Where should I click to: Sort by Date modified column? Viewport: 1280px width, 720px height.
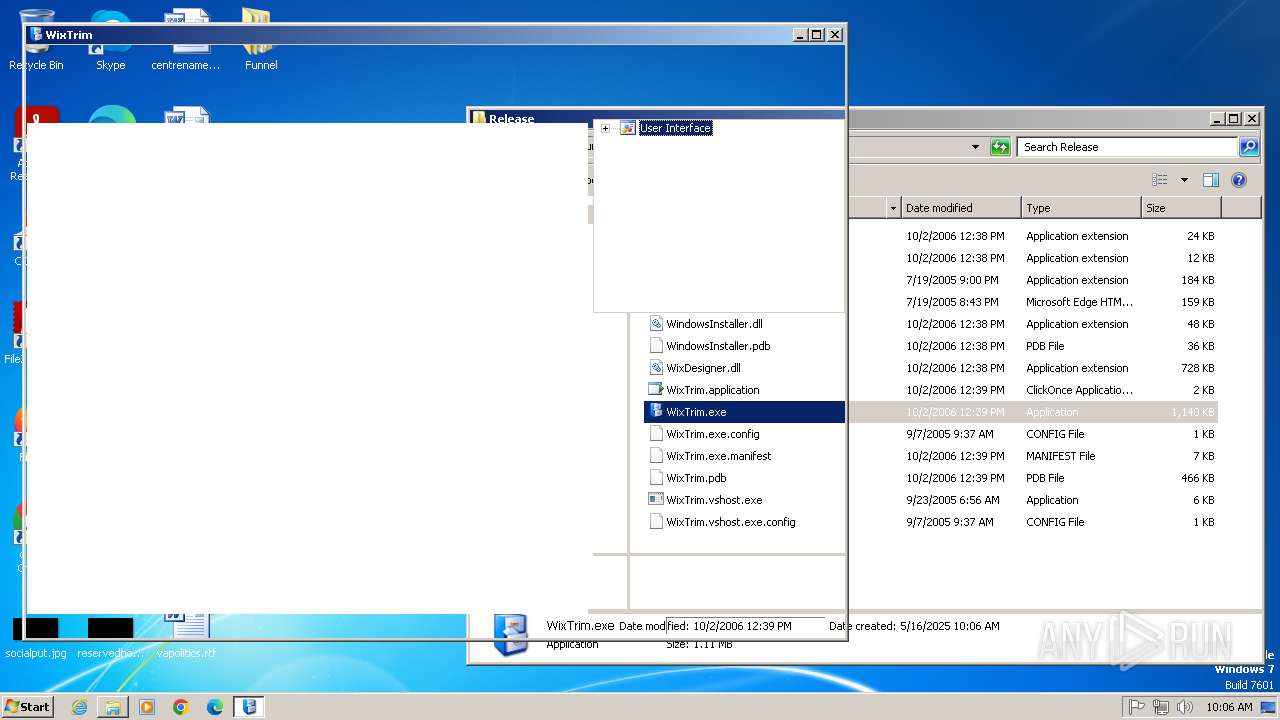[961, 208]
